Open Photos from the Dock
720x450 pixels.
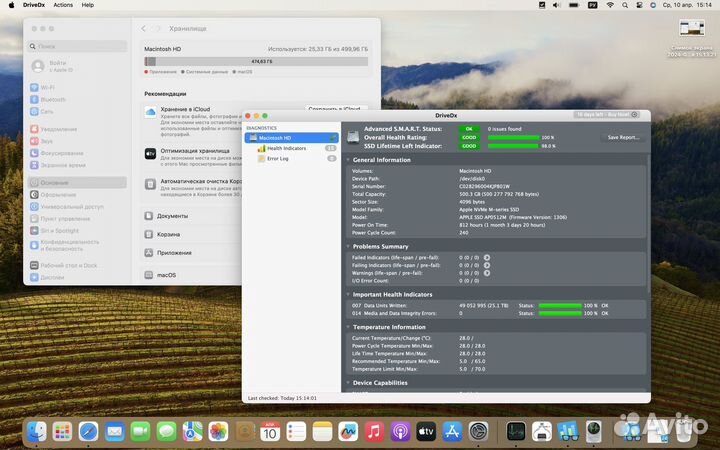(x=218, y=432)
